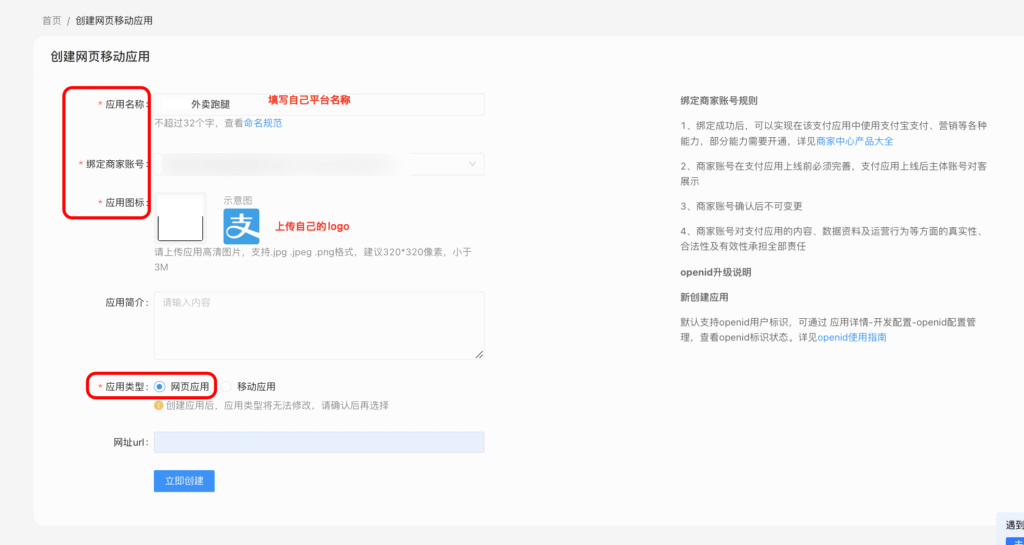Click into the 应用简介 text area

point(318,325)
